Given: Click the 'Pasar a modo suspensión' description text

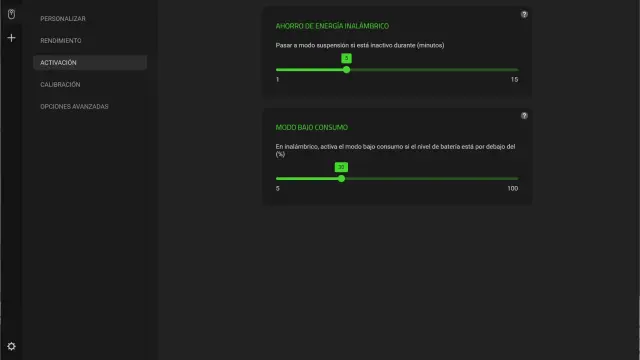Looking at the screenshot, I should (x=360, y=45).
